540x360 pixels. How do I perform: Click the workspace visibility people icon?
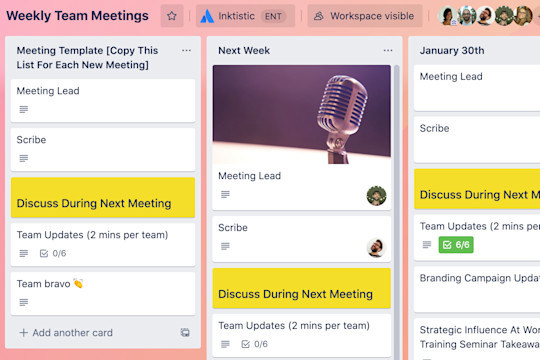319,16
